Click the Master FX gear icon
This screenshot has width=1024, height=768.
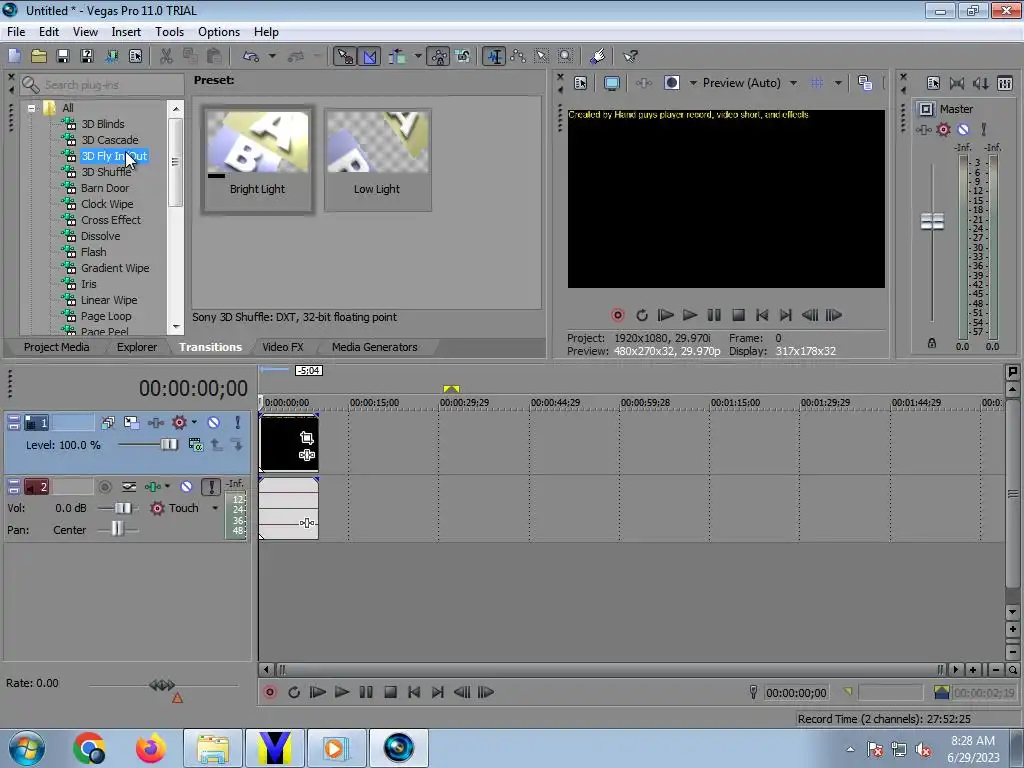944,129
